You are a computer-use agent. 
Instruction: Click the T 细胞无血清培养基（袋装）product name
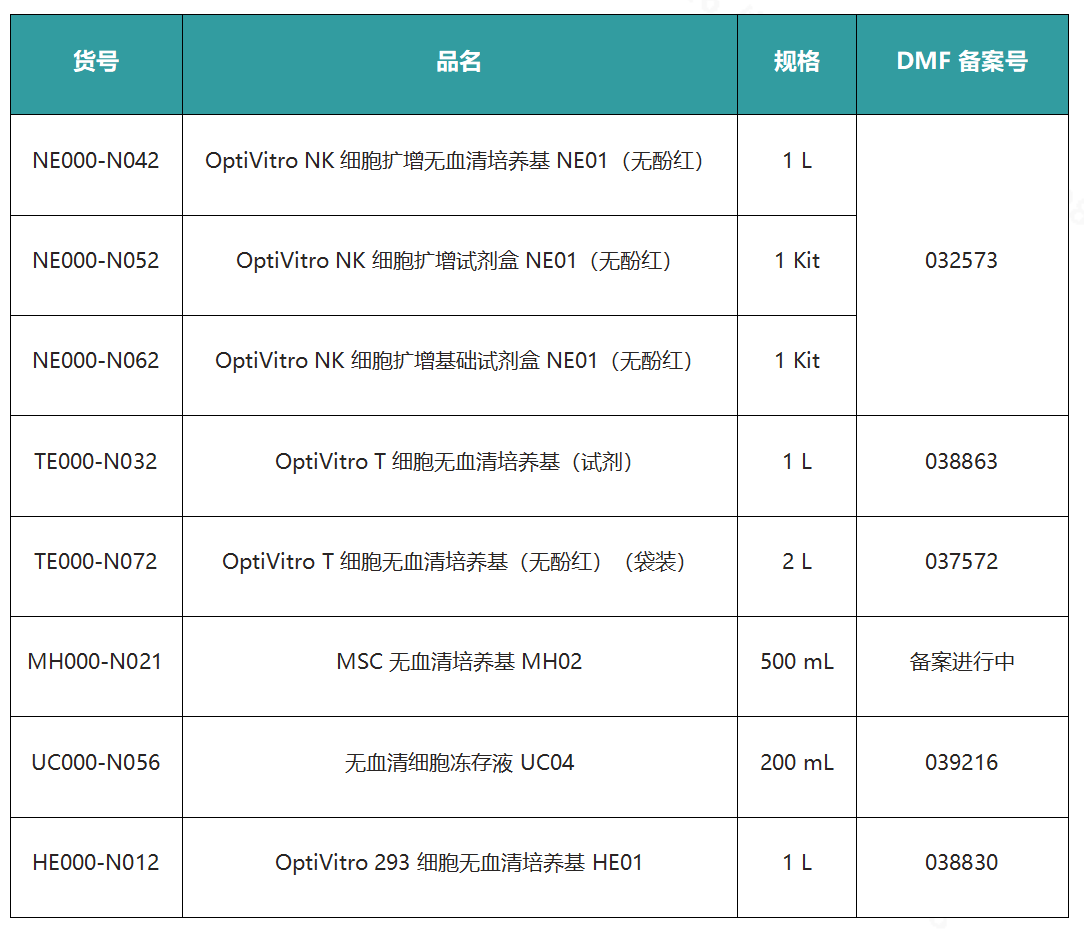point(454,562)
